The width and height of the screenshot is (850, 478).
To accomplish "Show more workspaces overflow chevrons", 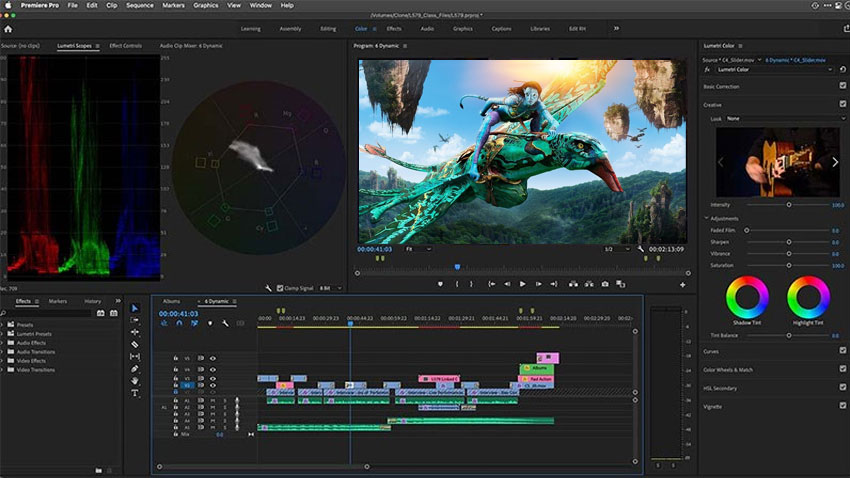I will (x=616, y=29).
